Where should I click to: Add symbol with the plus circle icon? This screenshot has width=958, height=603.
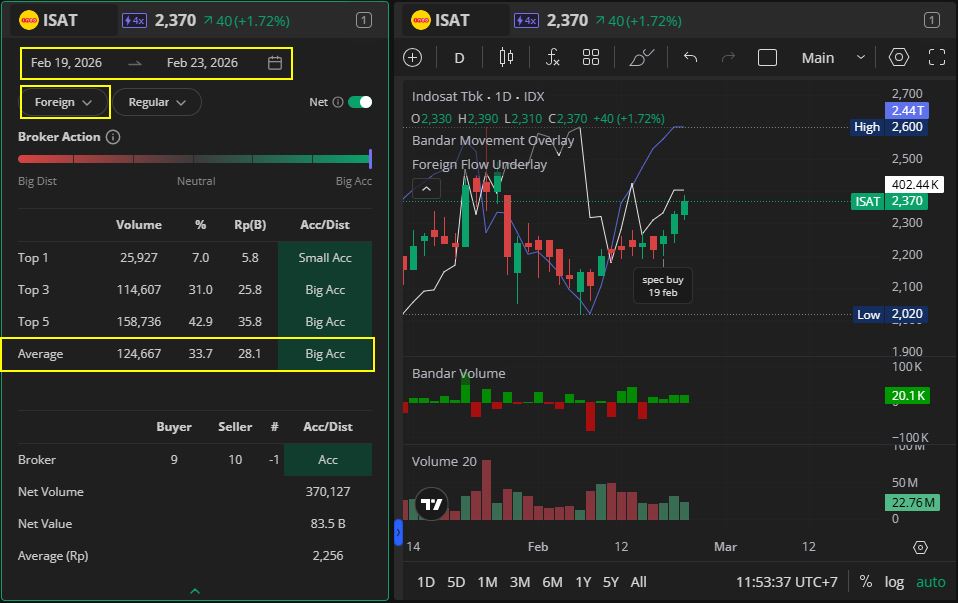[x=413, y=57]
